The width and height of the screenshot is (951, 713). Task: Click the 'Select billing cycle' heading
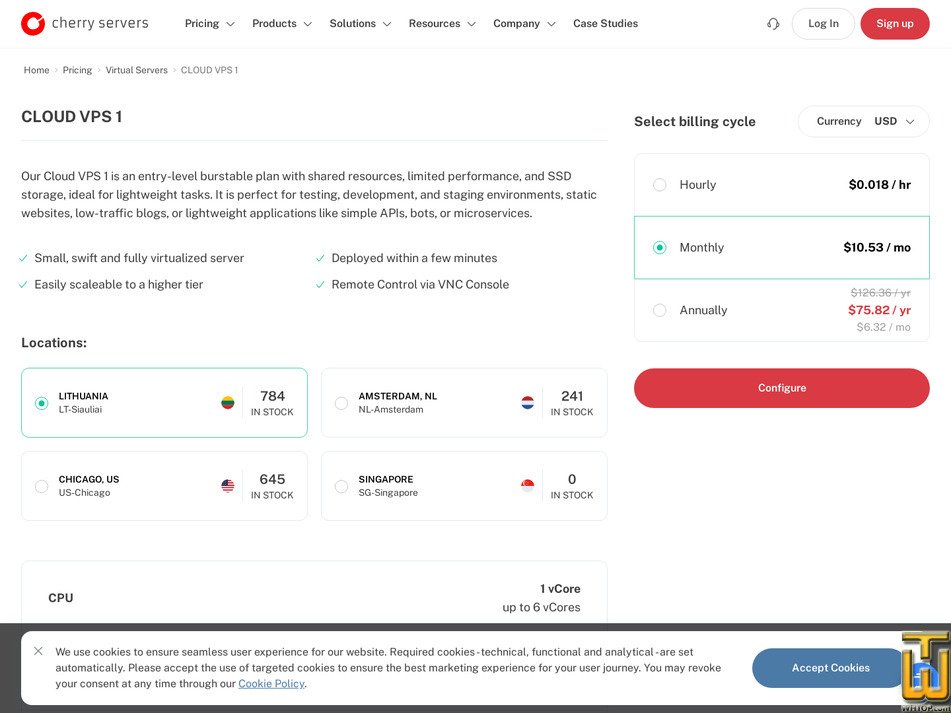(694, 121)
